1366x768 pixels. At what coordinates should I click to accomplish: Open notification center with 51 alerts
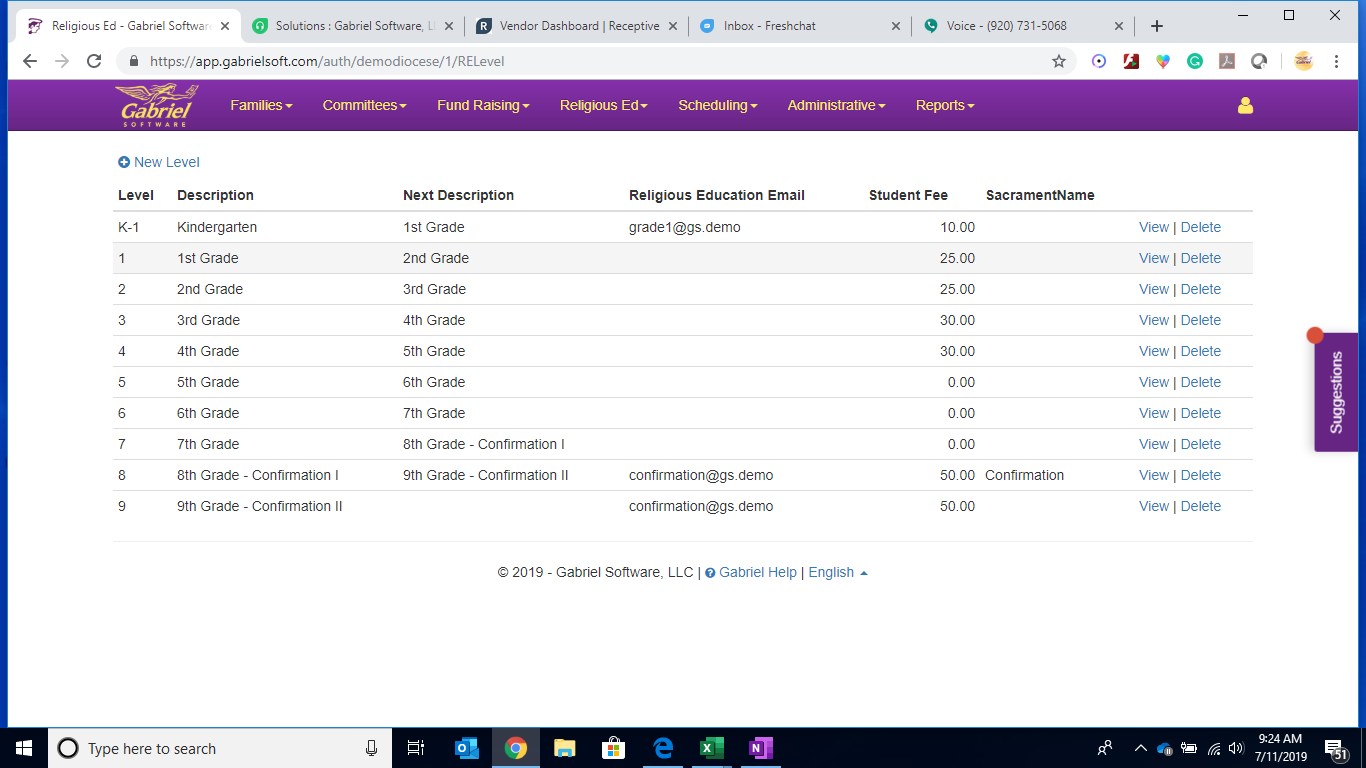[x=1335, y=749]
